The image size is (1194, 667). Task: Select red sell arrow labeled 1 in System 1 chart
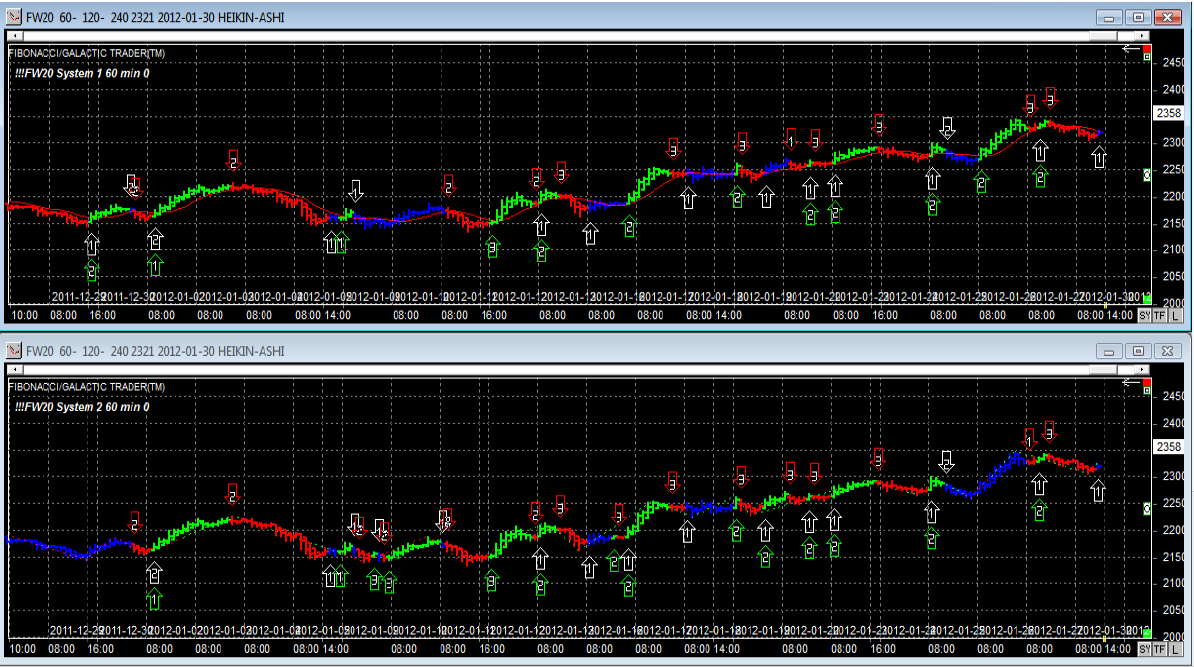click(x=791, y=141)
